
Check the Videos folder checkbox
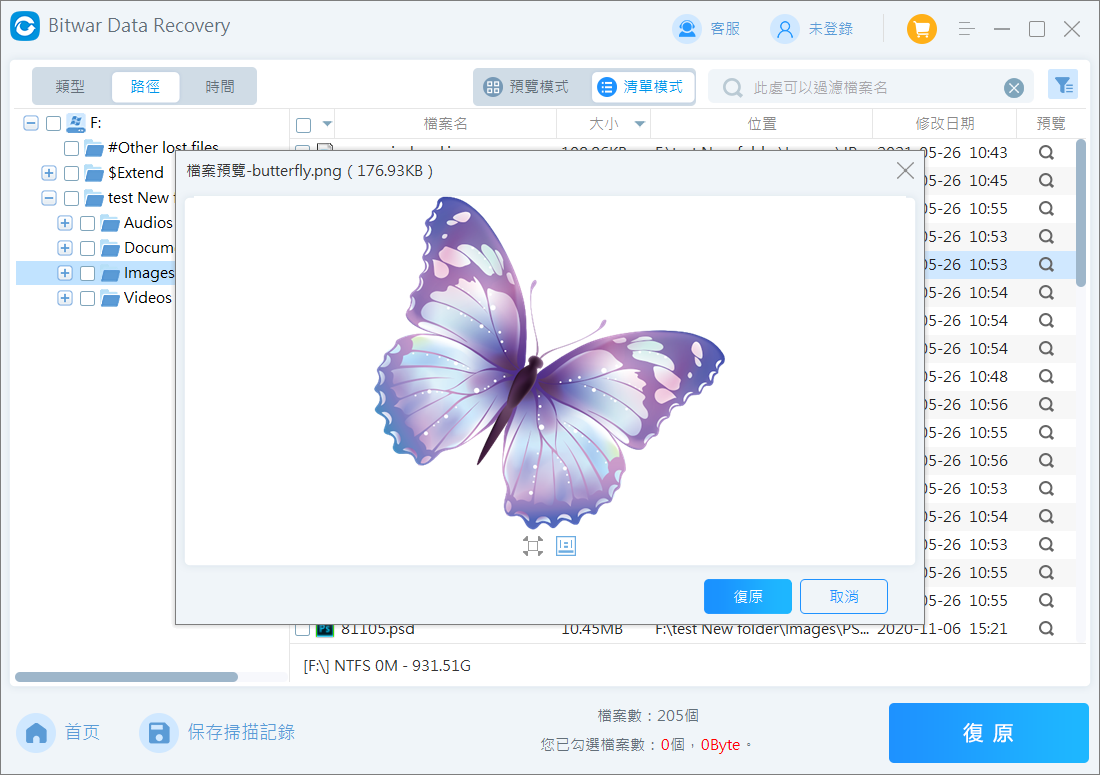click(x=87, y=298)
